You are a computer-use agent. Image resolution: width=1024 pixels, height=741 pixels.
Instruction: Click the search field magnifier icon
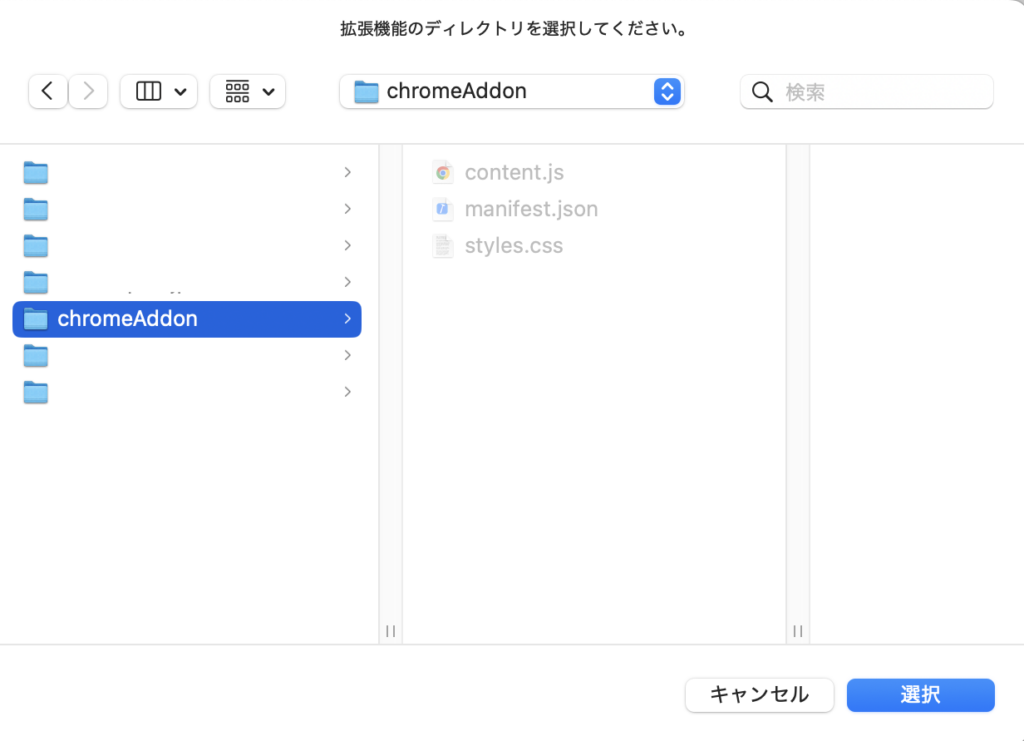coord(762,92)
